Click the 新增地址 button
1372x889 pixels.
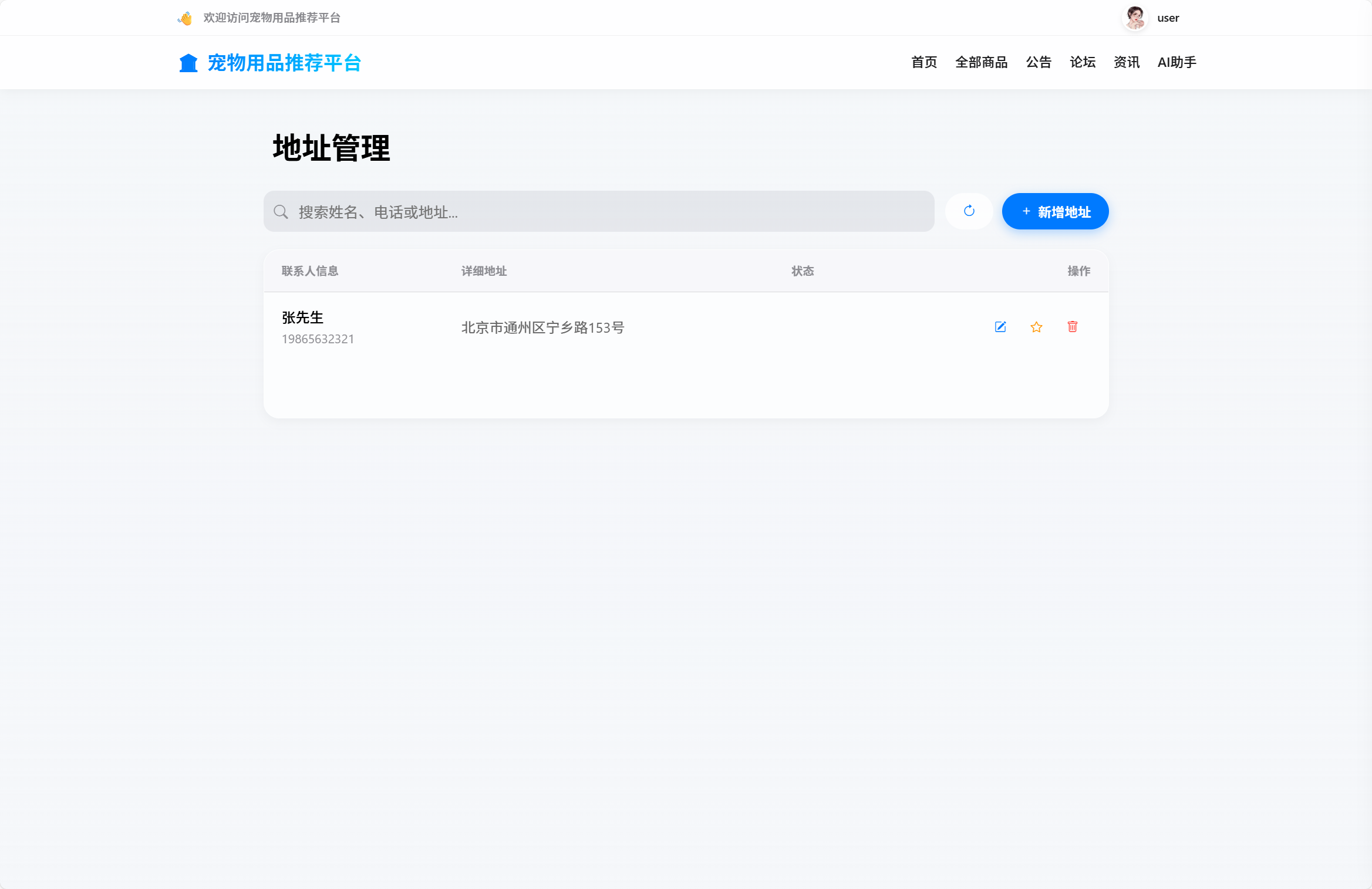[x=1054, y=211]
